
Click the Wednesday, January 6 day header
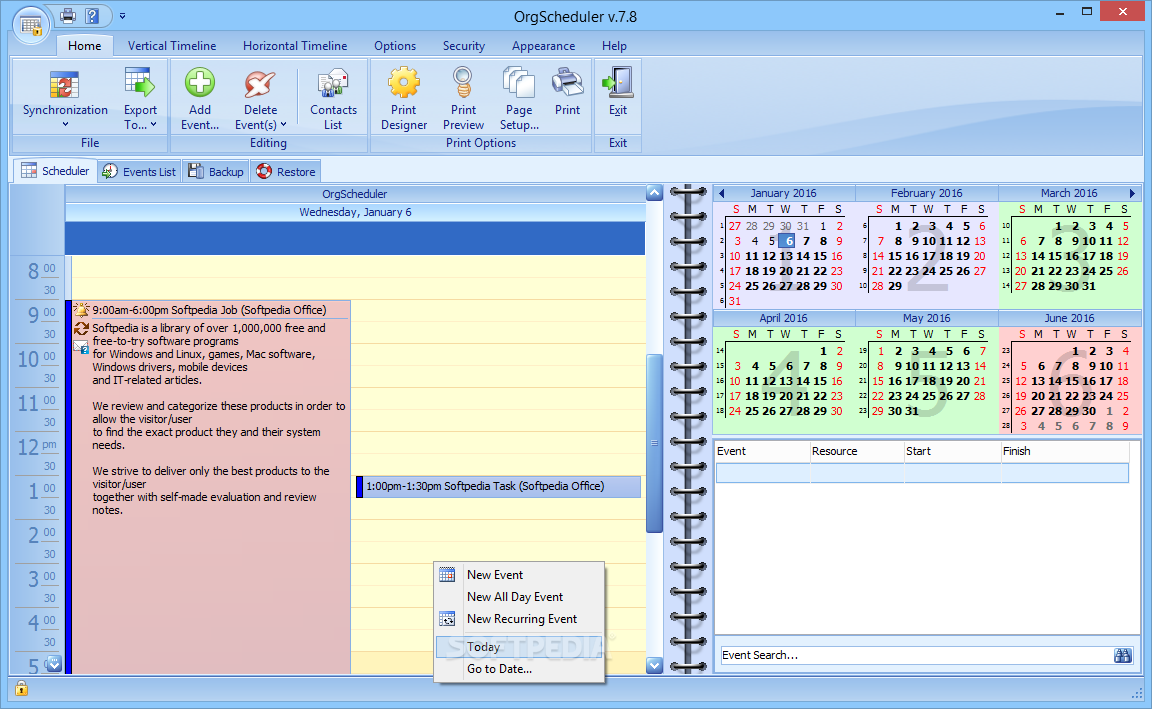click(355, 212)
